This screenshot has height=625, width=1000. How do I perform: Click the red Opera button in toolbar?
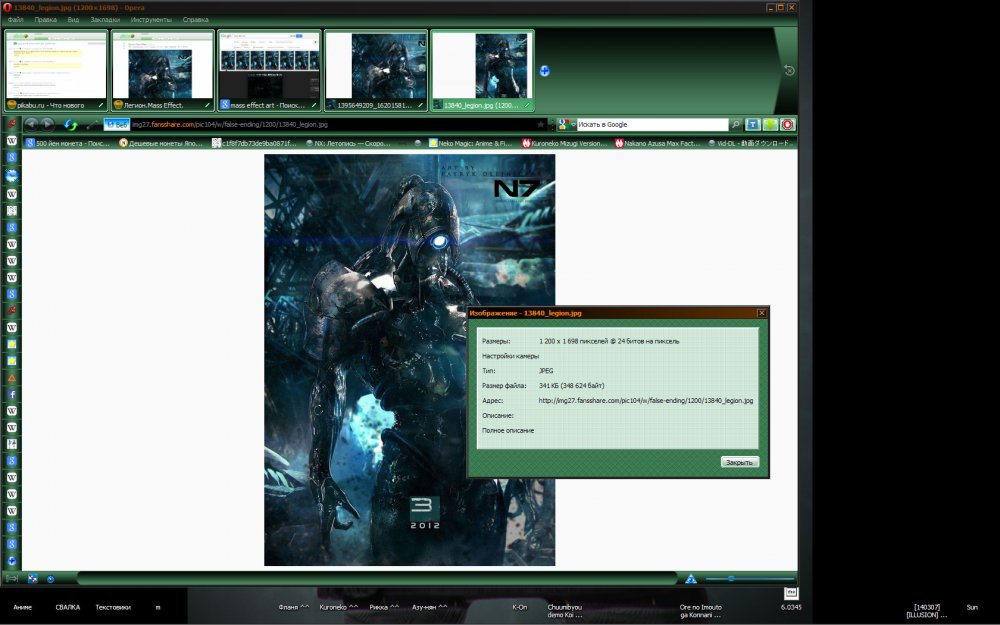click(788, 124)
